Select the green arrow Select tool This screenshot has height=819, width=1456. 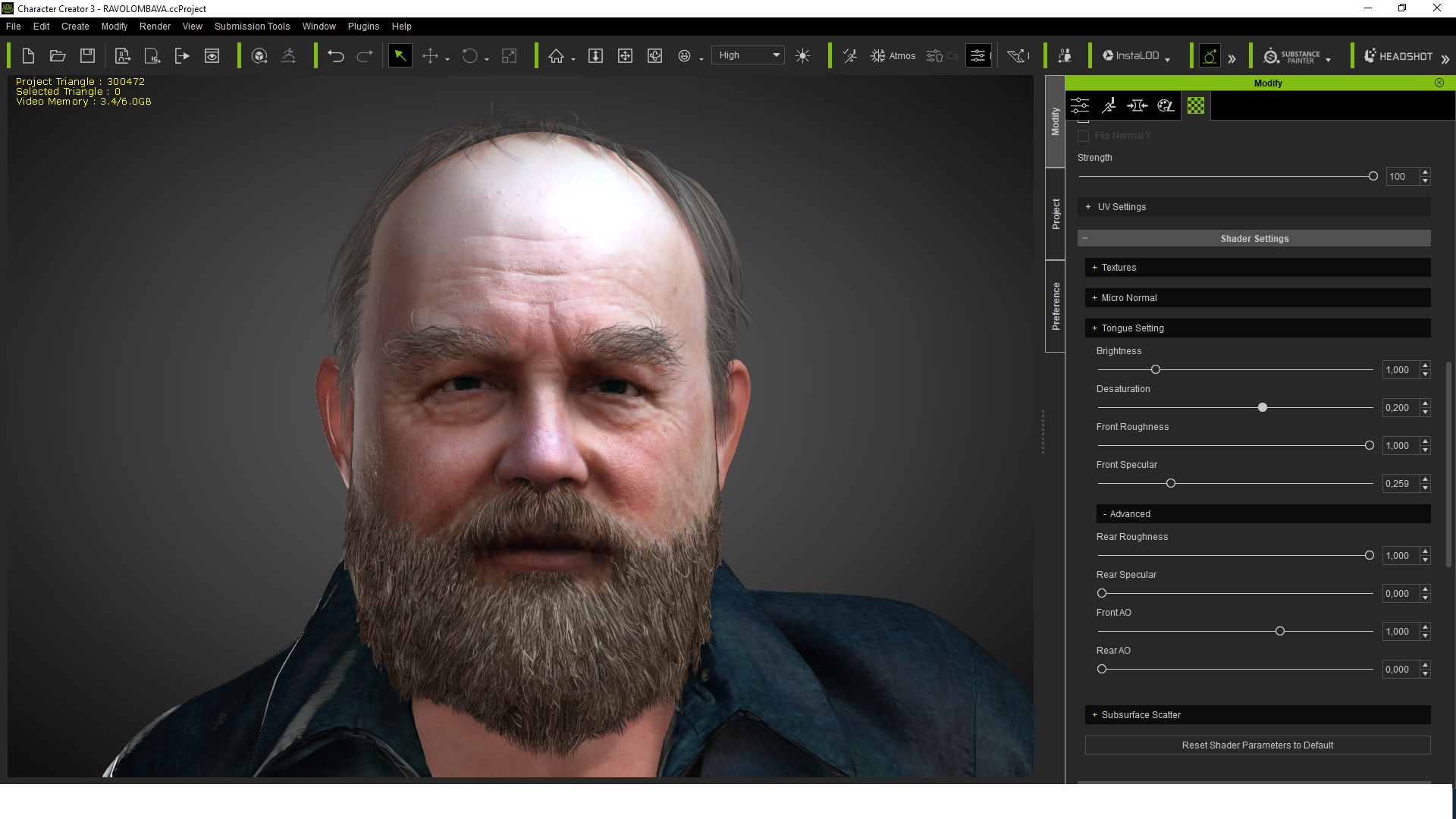[x=400, y=55]
